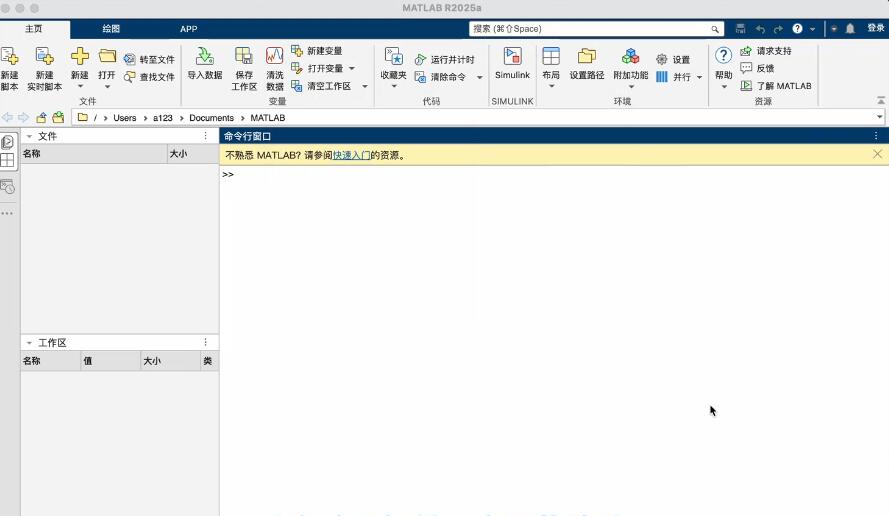Screen dimensions: 889x516
Task: Click the Open (打开) folder icon
Action: coord(107,56)
